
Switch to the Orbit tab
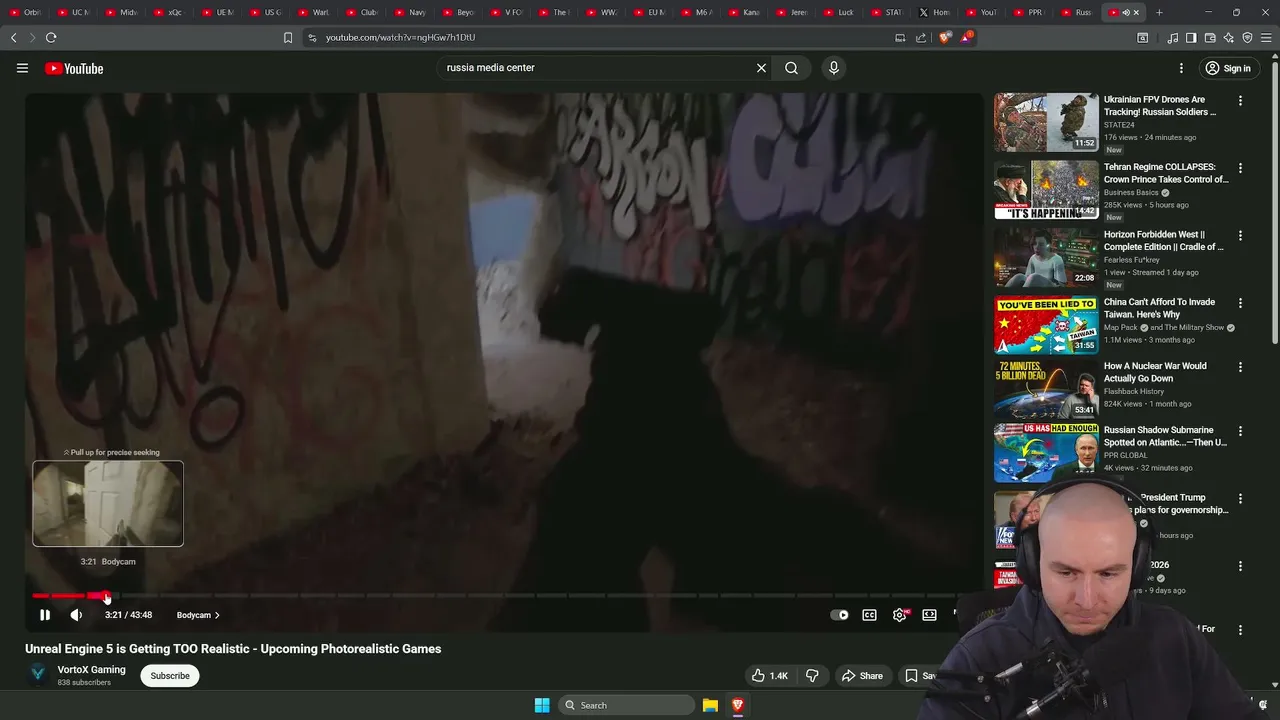25,13
